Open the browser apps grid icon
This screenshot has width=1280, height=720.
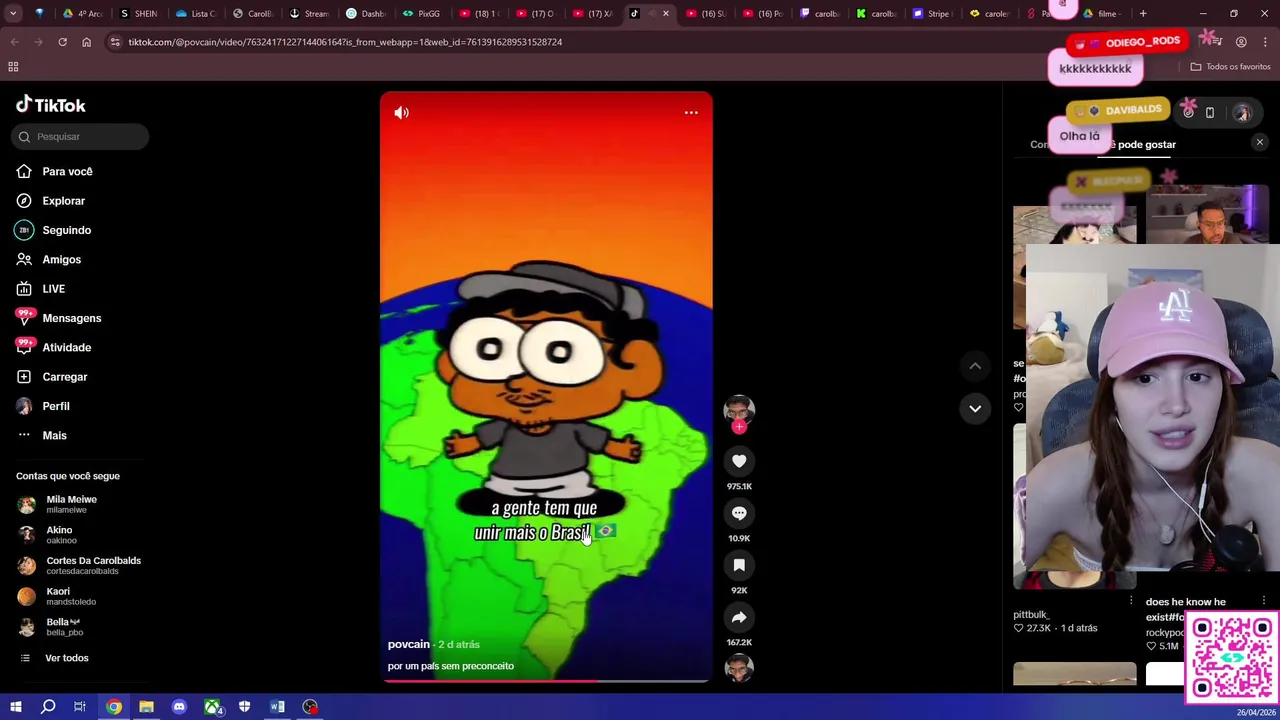13,67
